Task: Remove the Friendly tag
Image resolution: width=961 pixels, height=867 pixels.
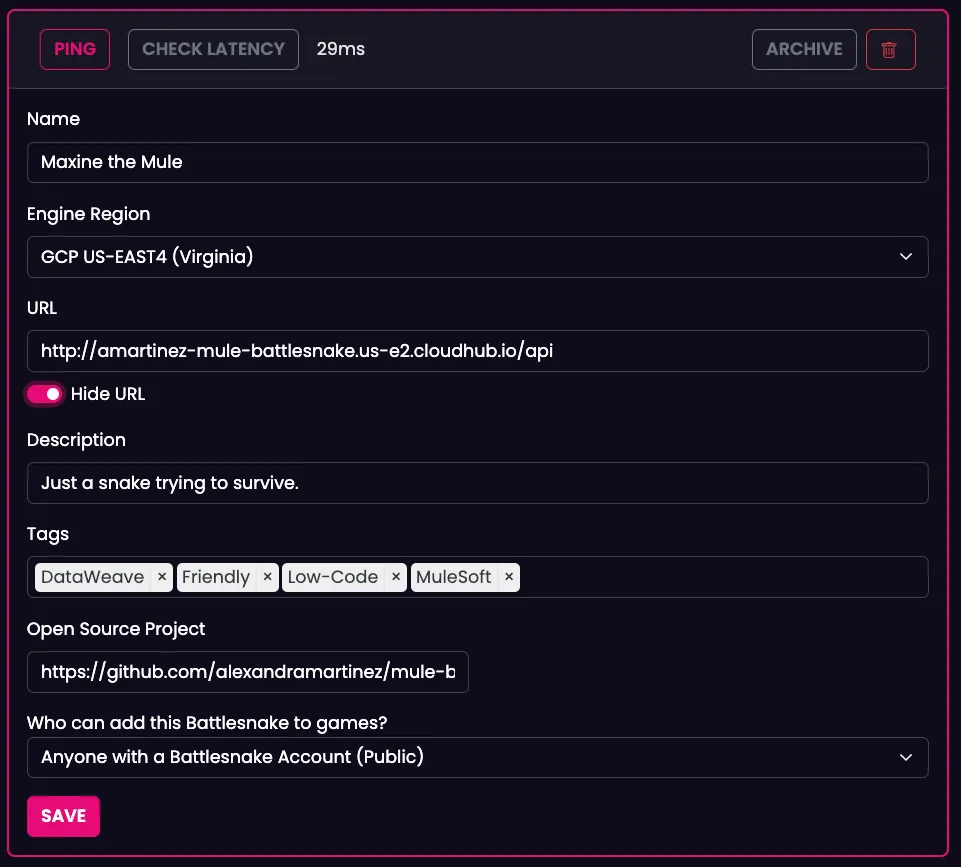Action: pos(267,577)
